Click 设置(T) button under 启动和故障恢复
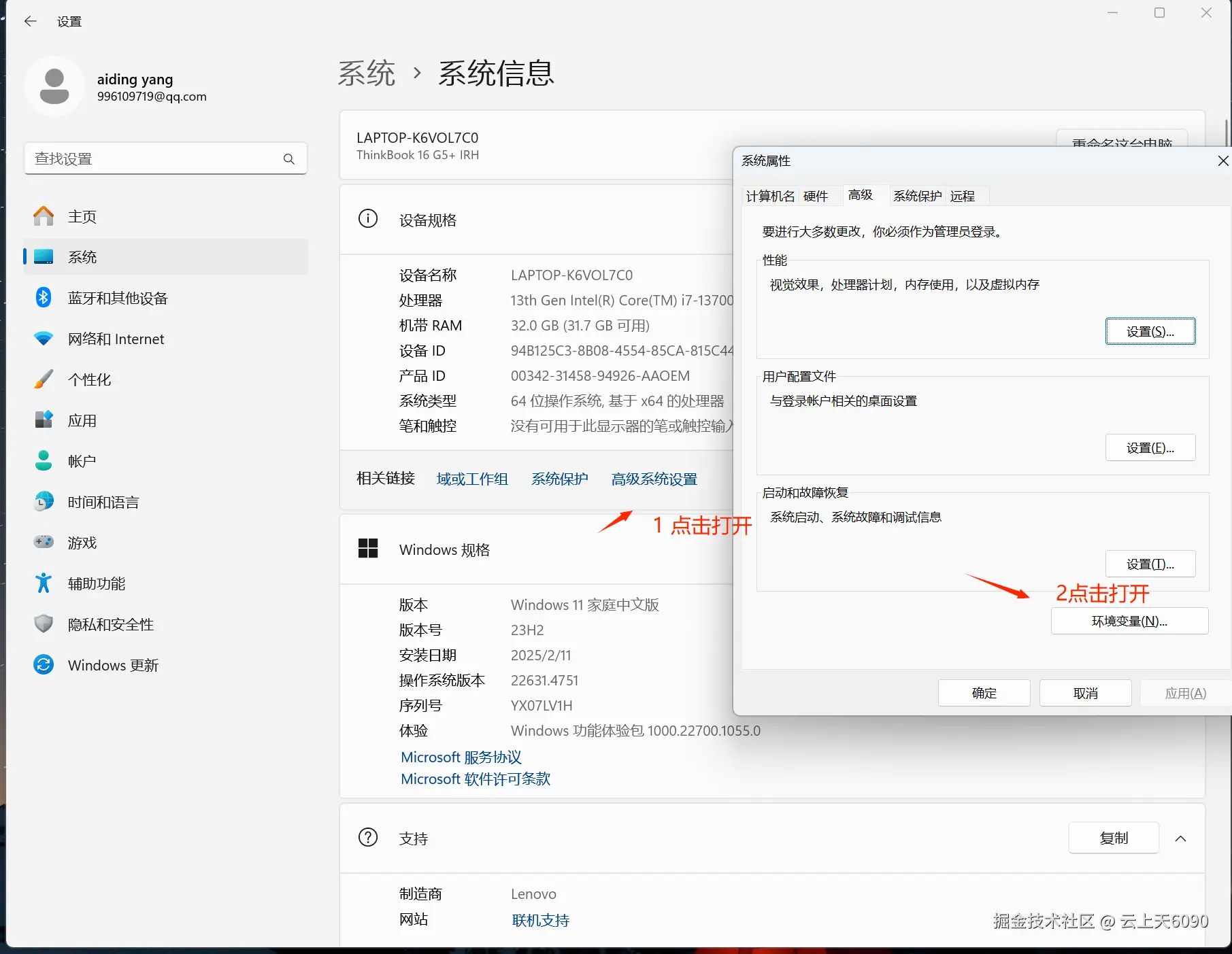 (1150, 564)
